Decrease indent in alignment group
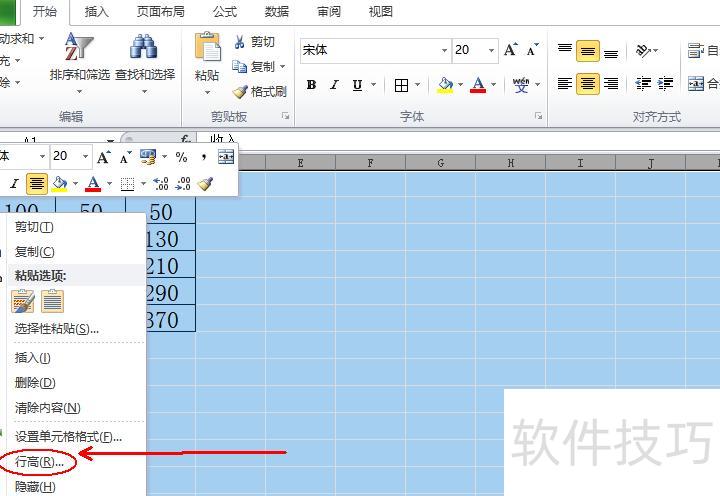 [x=643, y=84]
